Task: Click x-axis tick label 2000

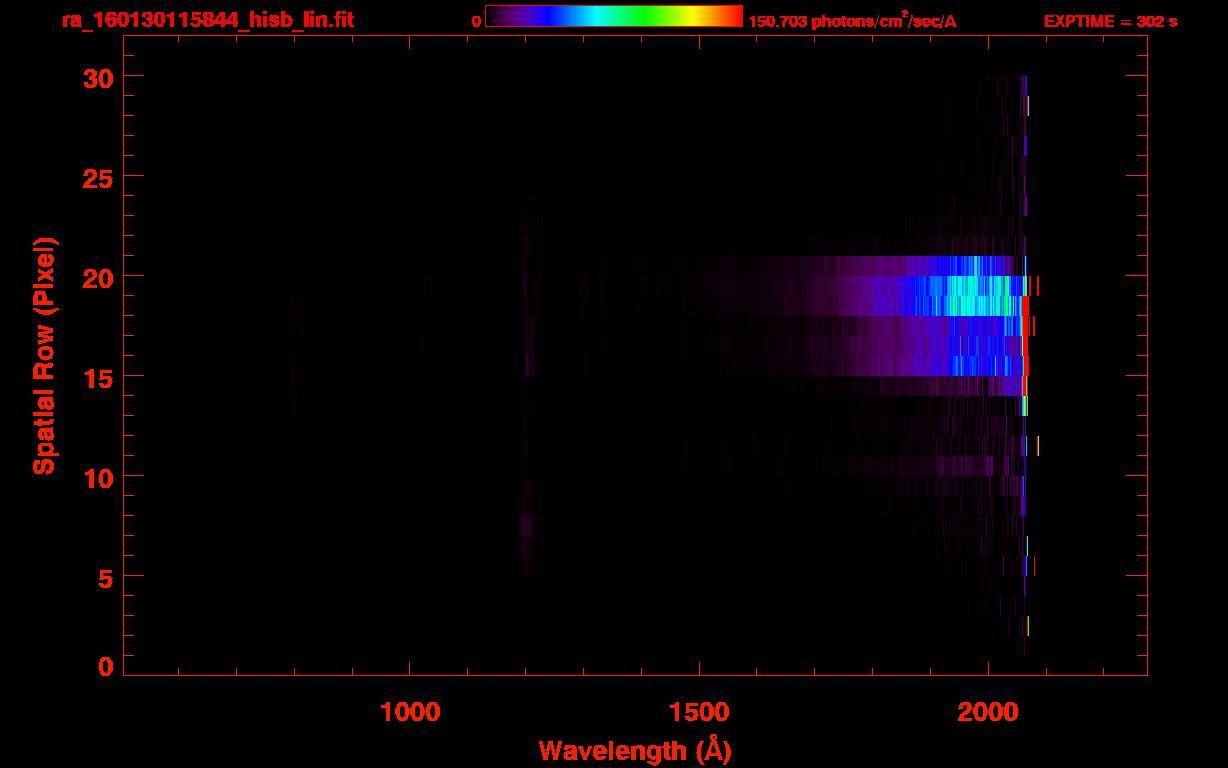Action: pyautogui.click(x=988, y=711)
